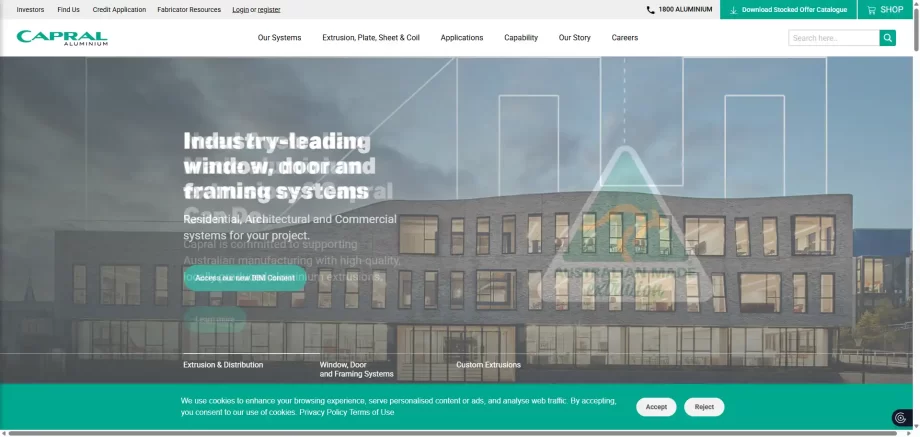Open the Our Systems menu
Image resolution: width=920 pixels, height=437 pixels.
pos(279,38)
